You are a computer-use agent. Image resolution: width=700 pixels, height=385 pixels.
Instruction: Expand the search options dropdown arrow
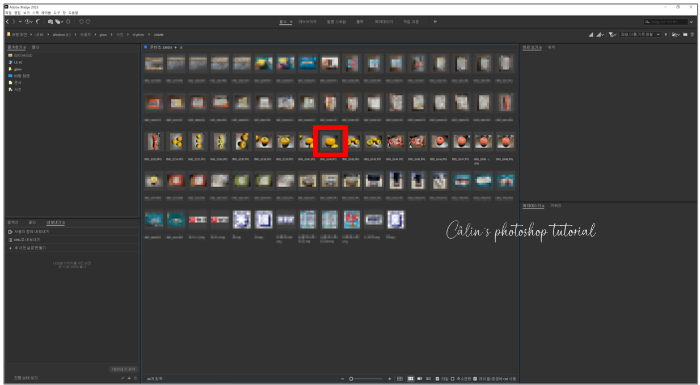tap(692, 21)
